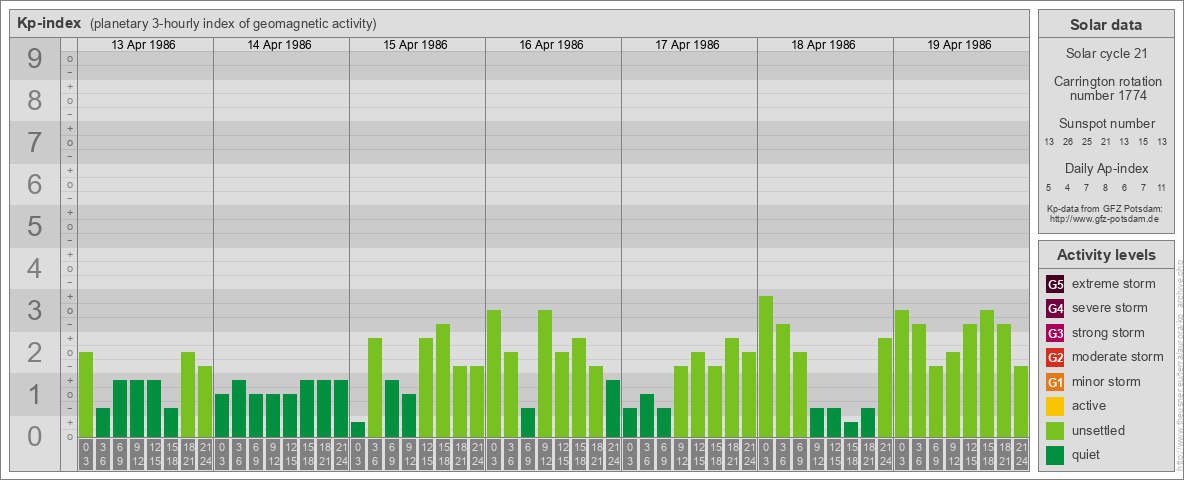Viewport: 1184px width, 480px height.
Task: Click the '19 Apr 1986' date header
Action: (x=959, y=45)
